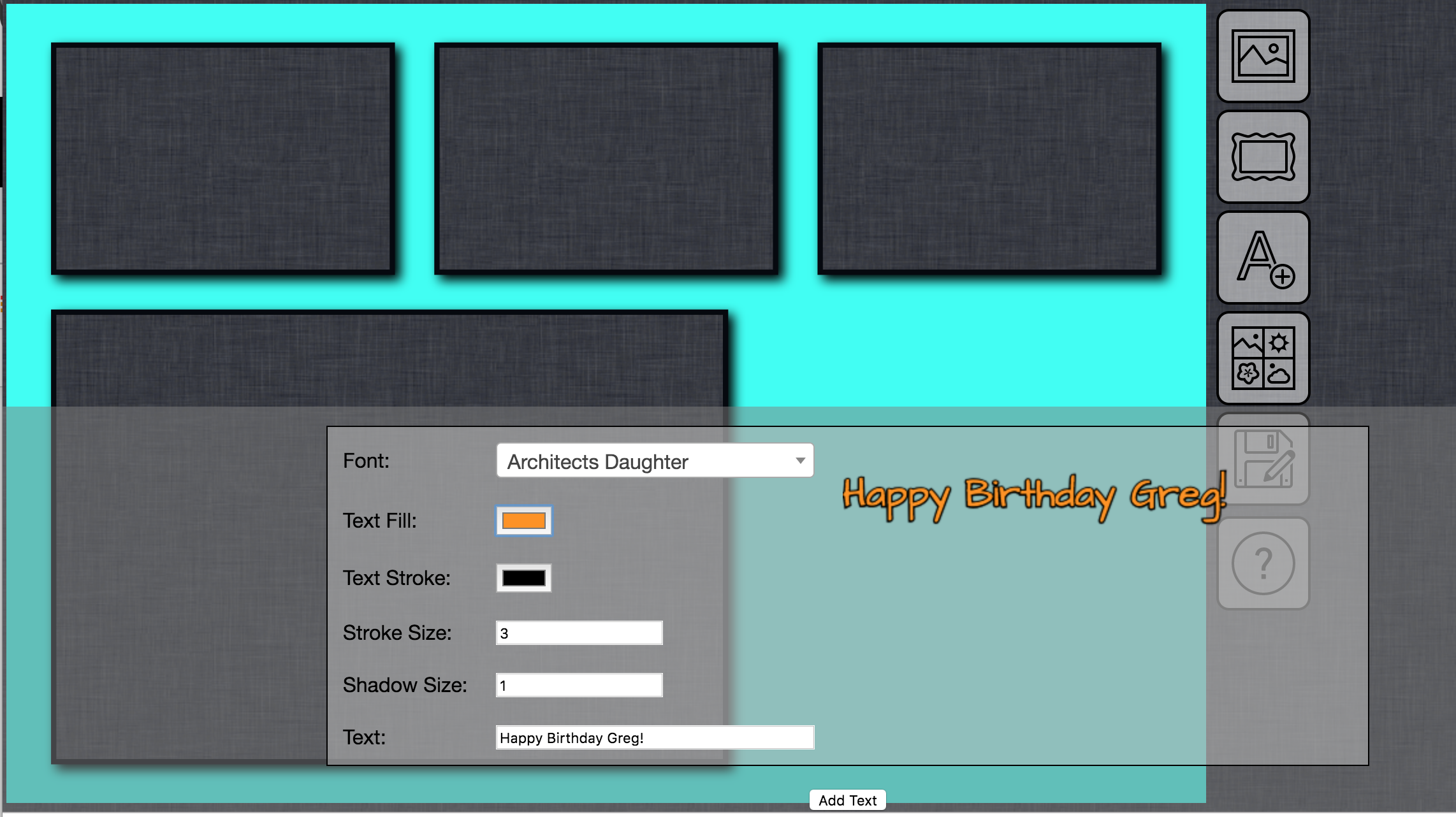Click the Shadow Size input field

click(578, 684)
